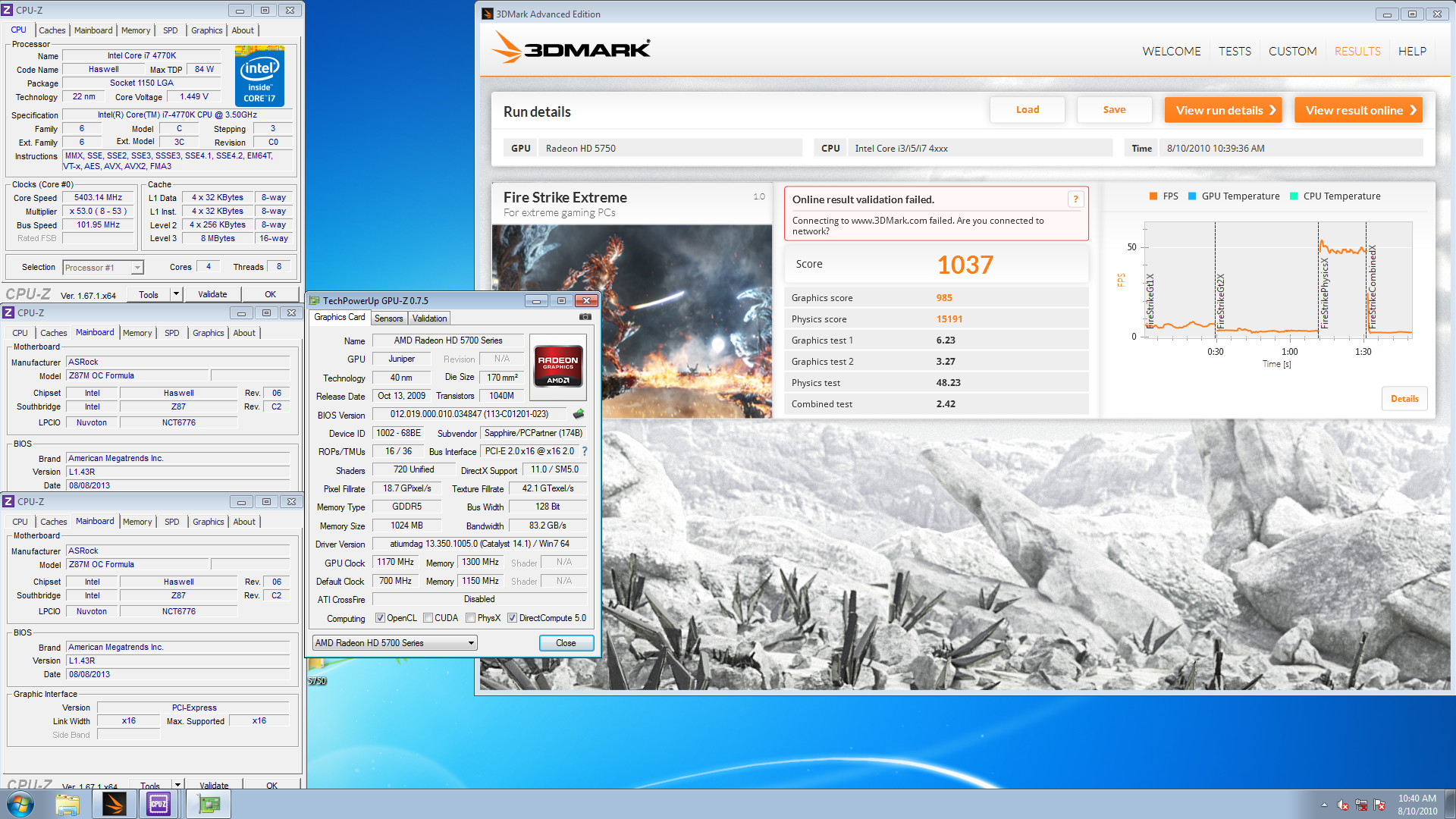Image resolution: width=1456 pixels, height=819 pixels.
Task: Click the Close button in GPU-Z
Action: (x=566, y=643)
